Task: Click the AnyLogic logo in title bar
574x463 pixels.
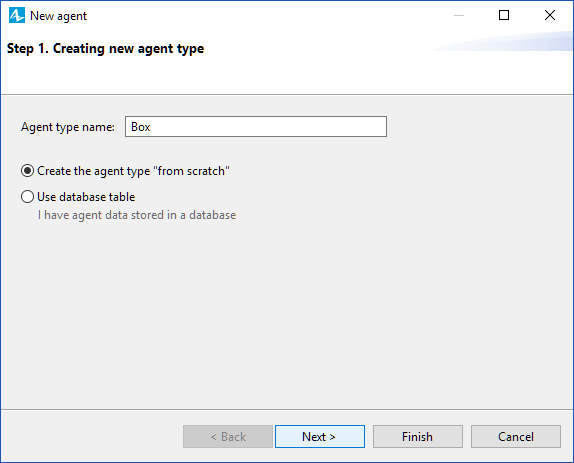Action: pos(17,15)
